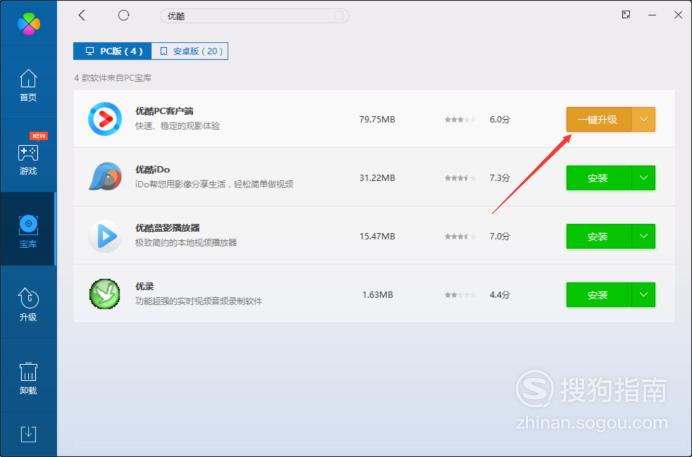Open the 优酷PC客户端 title
Screen dimensions: 692x457
click(x=164, y=111)
